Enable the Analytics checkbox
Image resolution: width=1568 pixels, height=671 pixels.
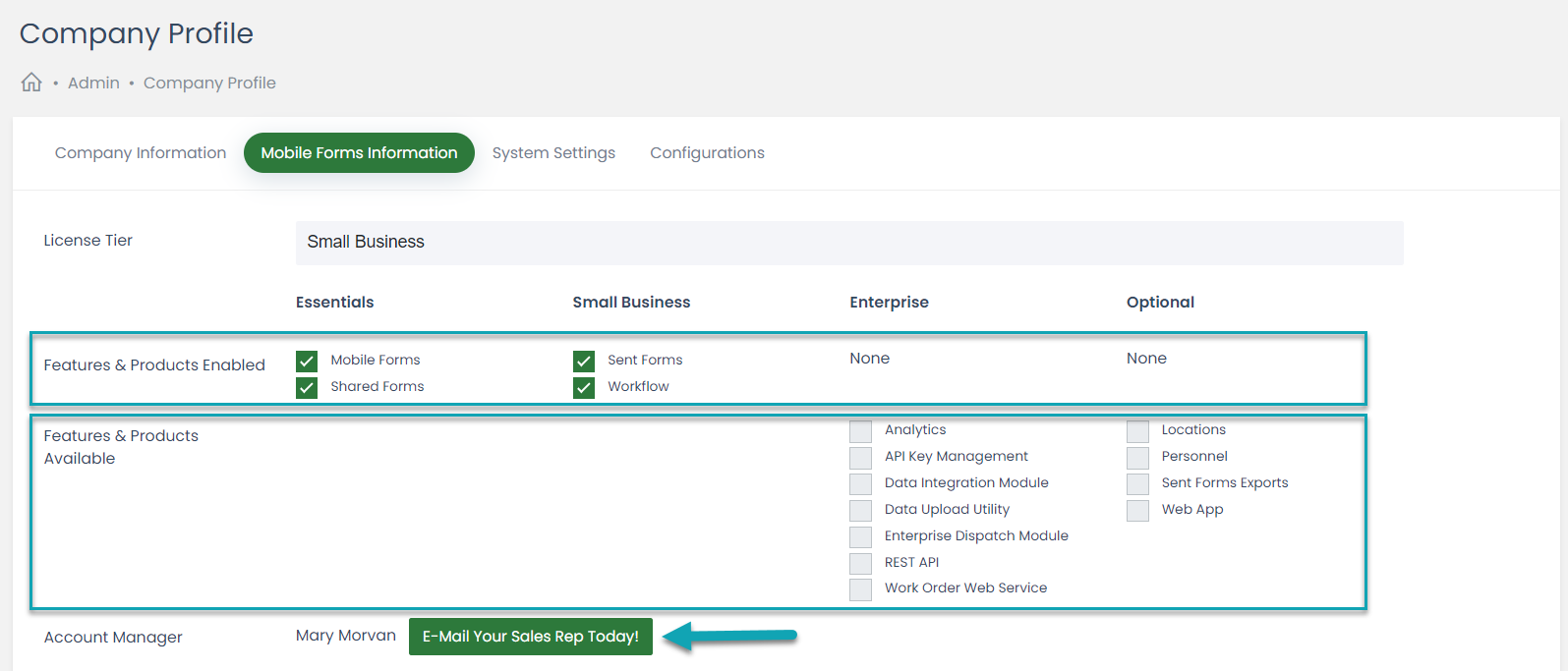pyautogui.click(x=860, y=431)
